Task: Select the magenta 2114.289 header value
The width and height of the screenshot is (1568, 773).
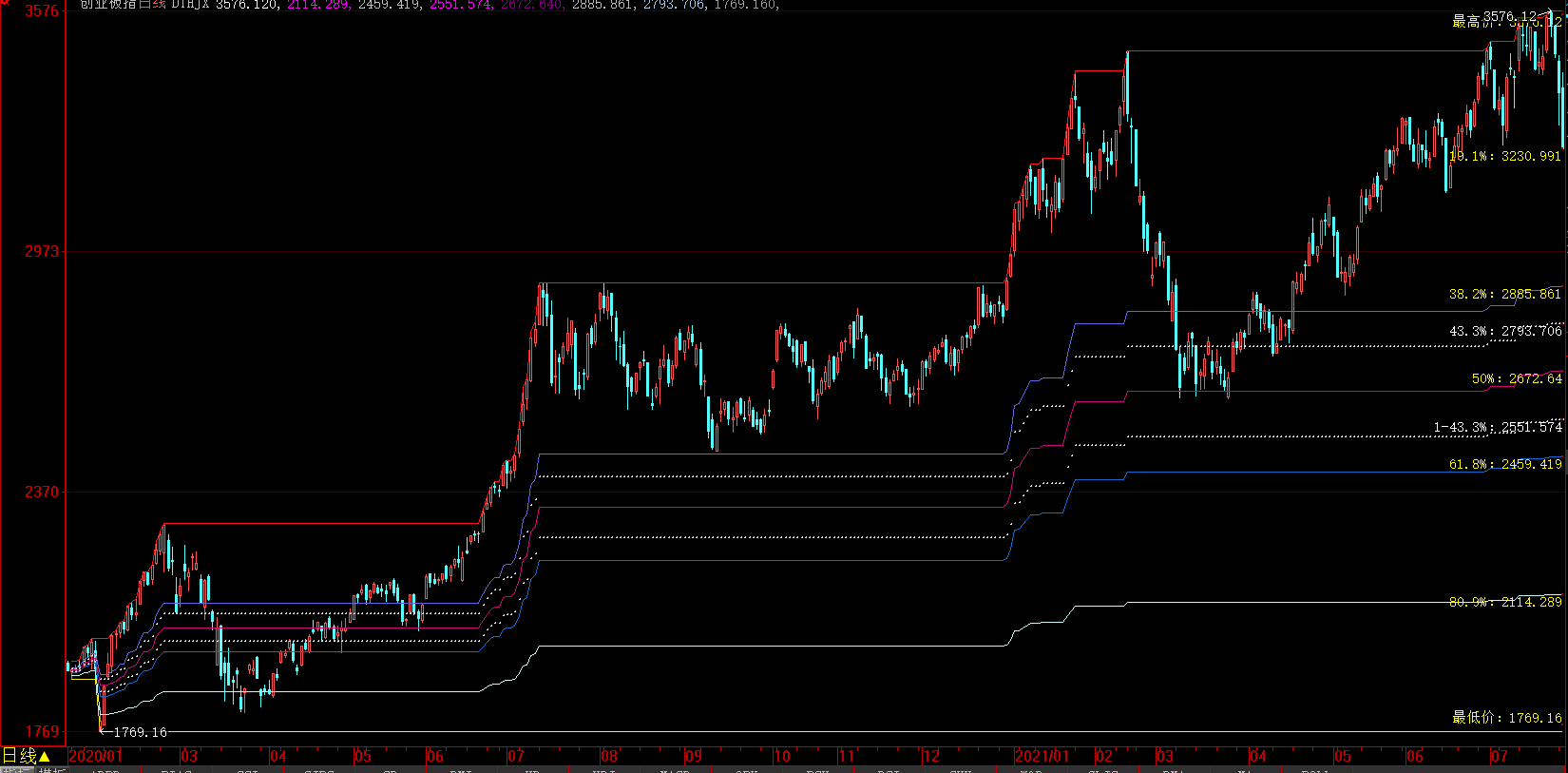Action: coord(317,5)
